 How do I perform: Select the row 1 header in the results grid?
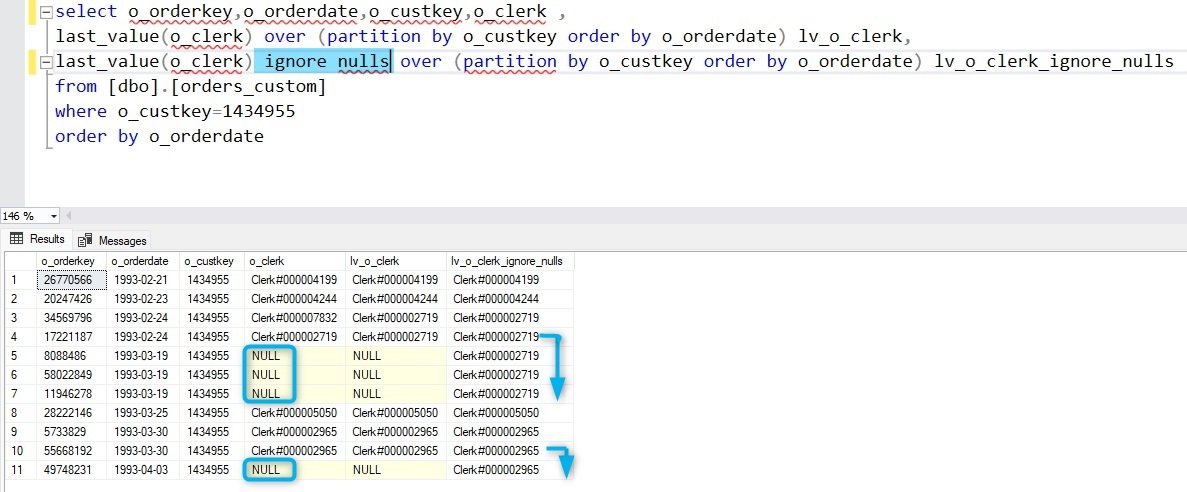coord(21,280)
